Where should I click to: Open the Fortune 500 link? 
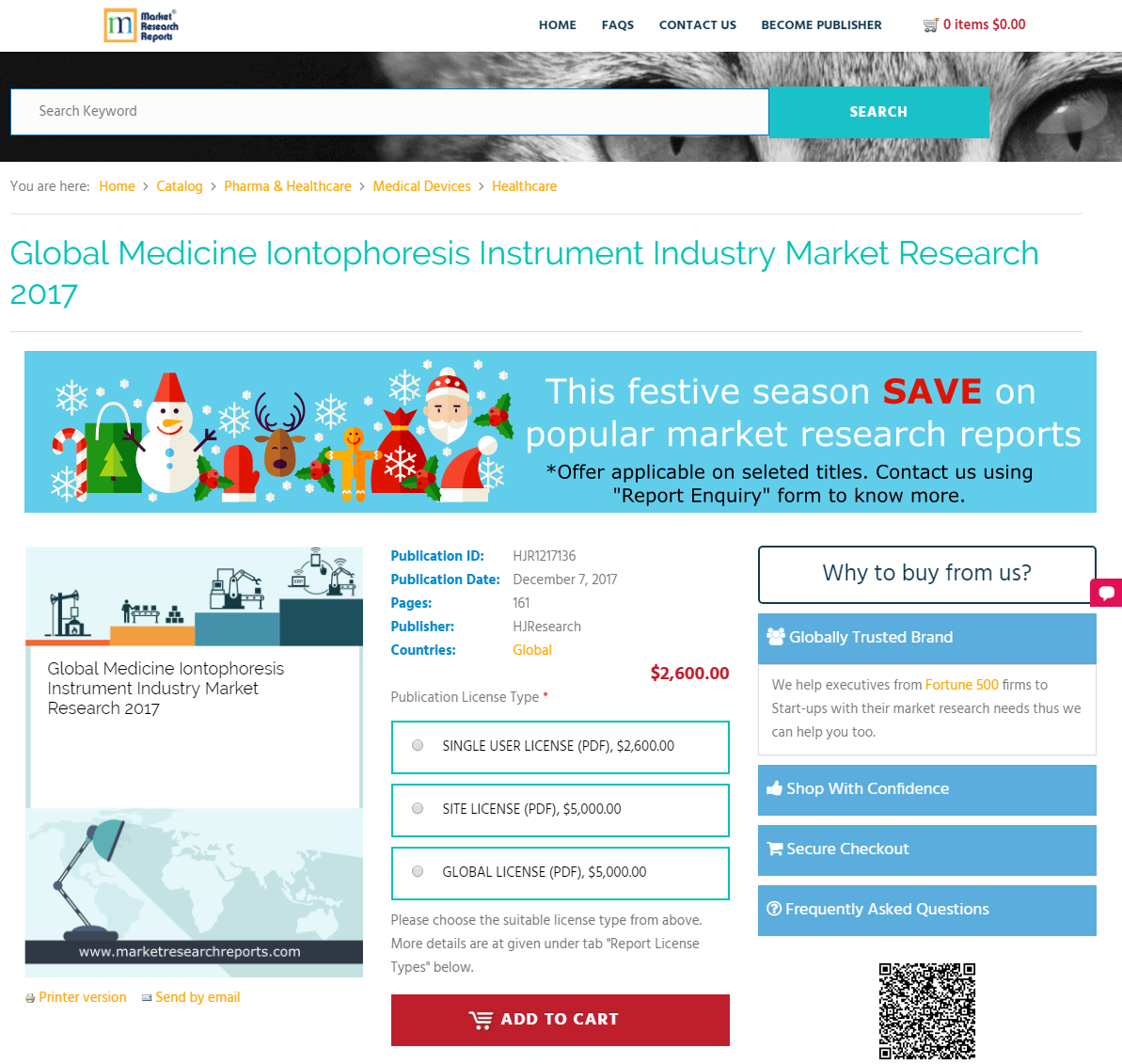[x=962, y=685]
